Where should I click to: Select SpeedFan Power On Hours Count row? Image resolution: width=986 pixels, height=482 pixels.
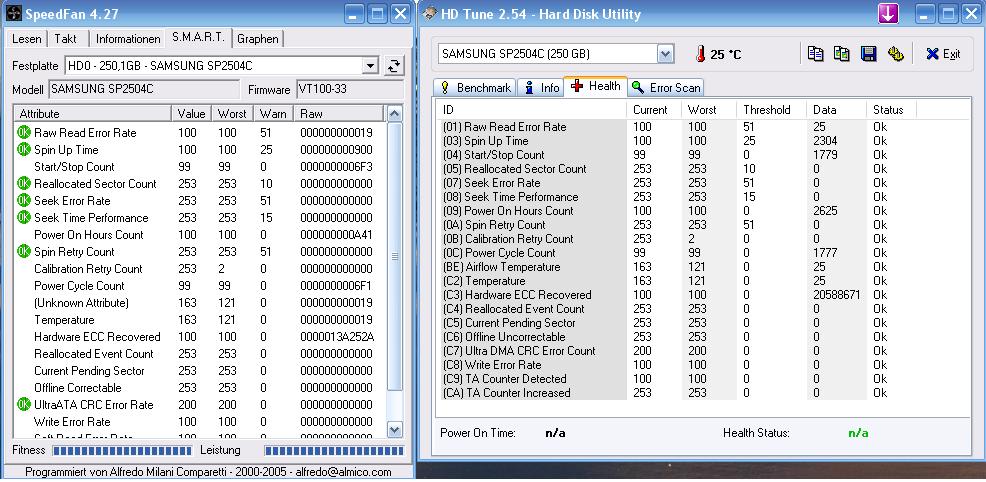point(198,235)
